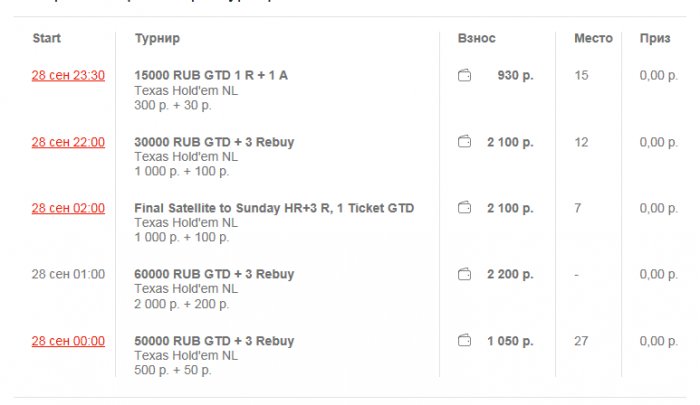Image resolution: width=700 pixels, height=405 pixels.
Task: Open the 28 сен 22:00 start link
Action: 68,142
